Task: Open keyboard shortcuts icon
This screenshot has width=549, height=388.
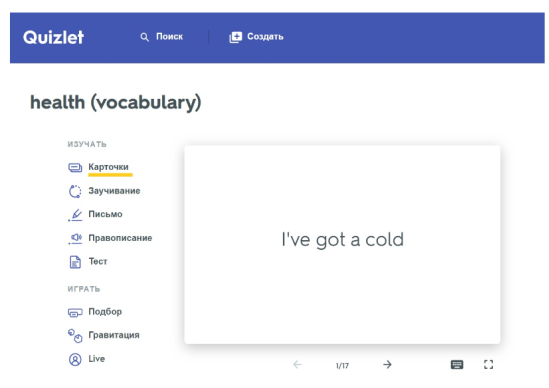Action: (457, 365)
